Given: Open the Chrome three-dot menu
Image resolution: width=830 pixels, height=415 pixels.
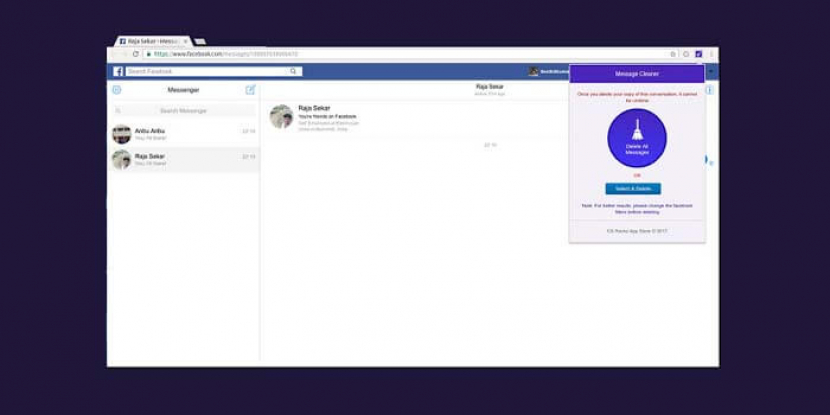Looking at the screenshot, I should 711,54.
